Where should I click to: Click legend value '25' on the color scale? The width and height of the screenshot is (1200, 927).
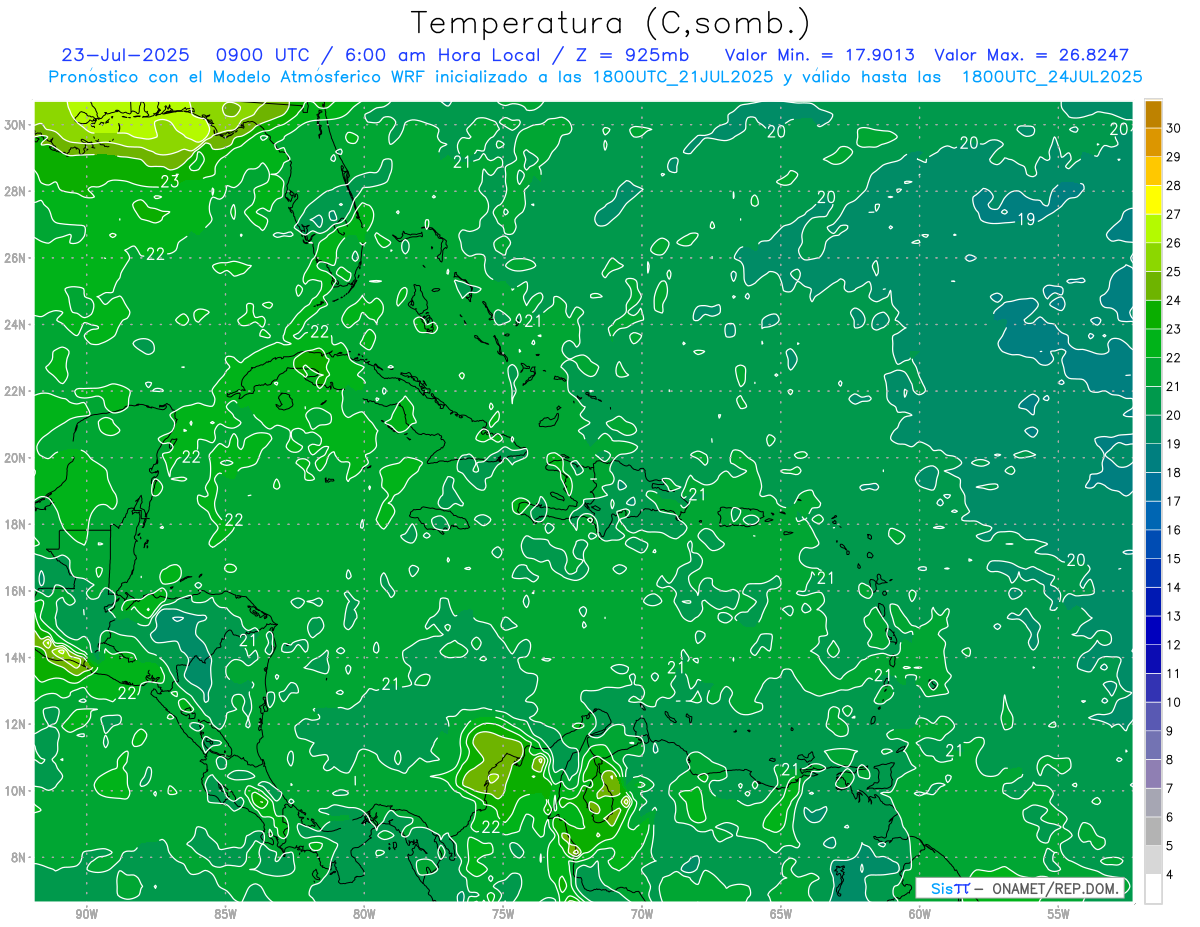[1174, 272]
